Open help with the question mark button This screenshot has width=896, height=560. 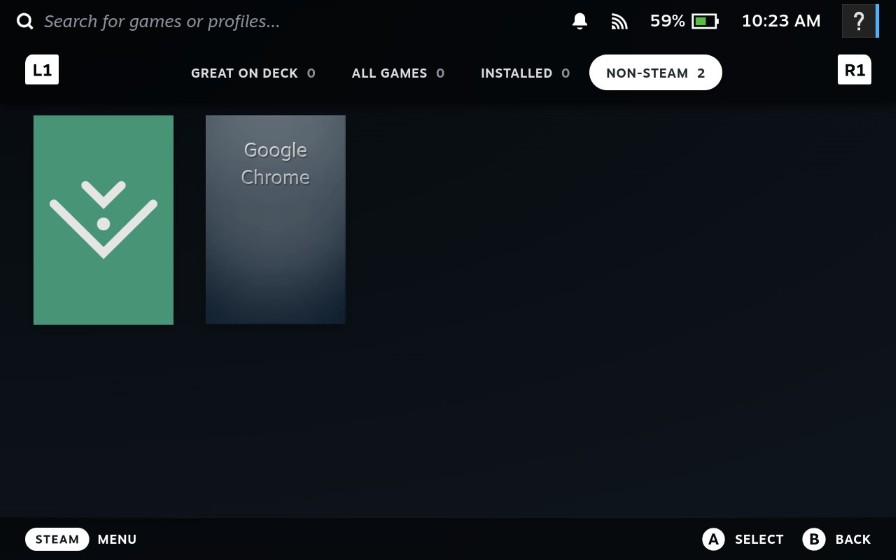(858, 21)
